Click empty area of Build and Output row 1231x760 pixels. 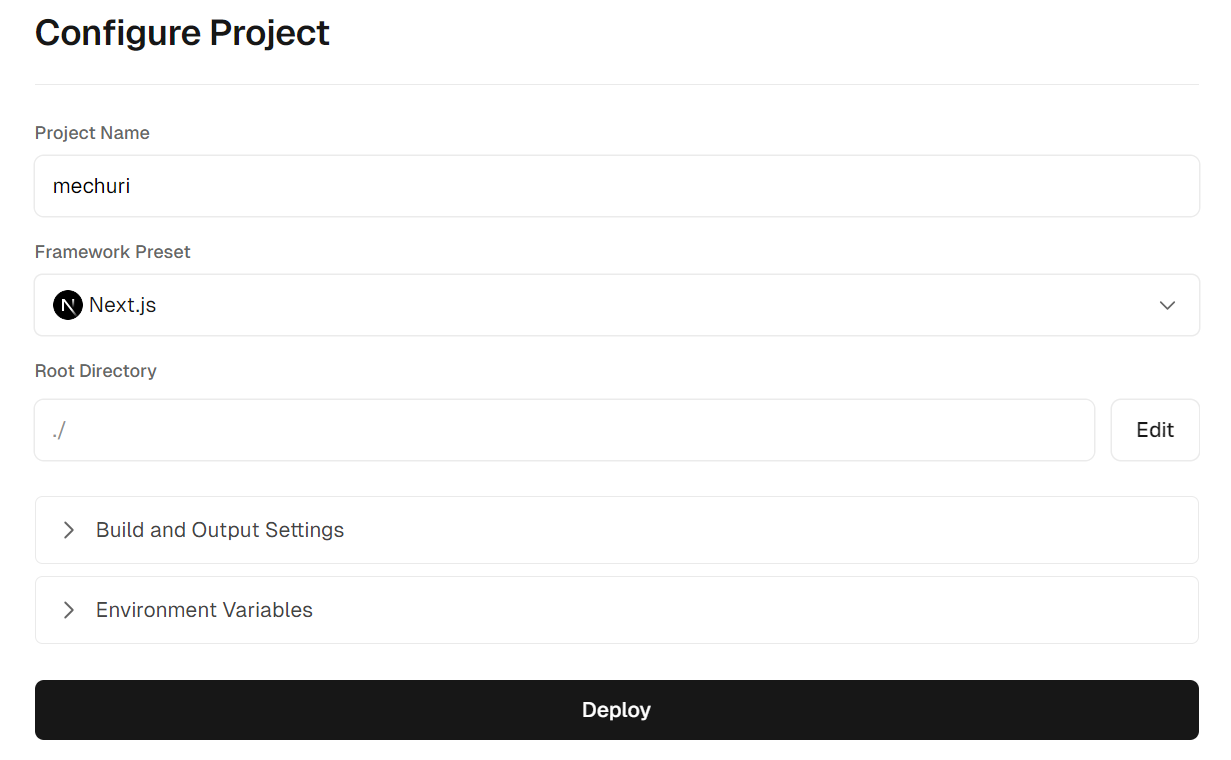pos(760,530)
